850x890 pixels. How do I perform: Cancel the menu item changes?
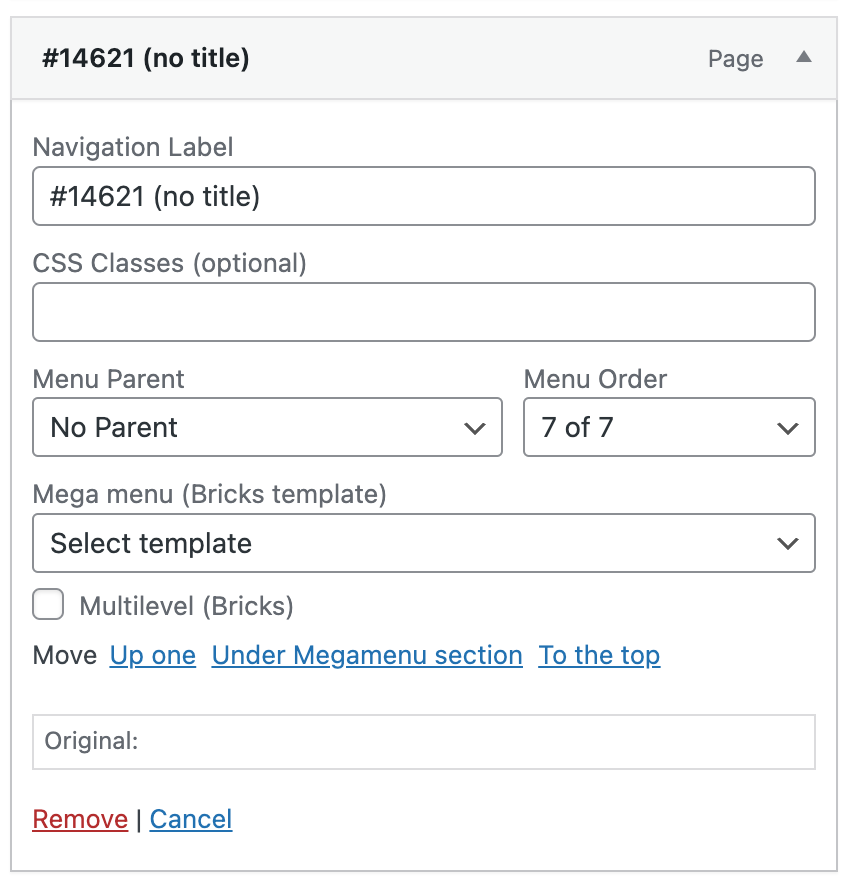(x=191, y=819)
